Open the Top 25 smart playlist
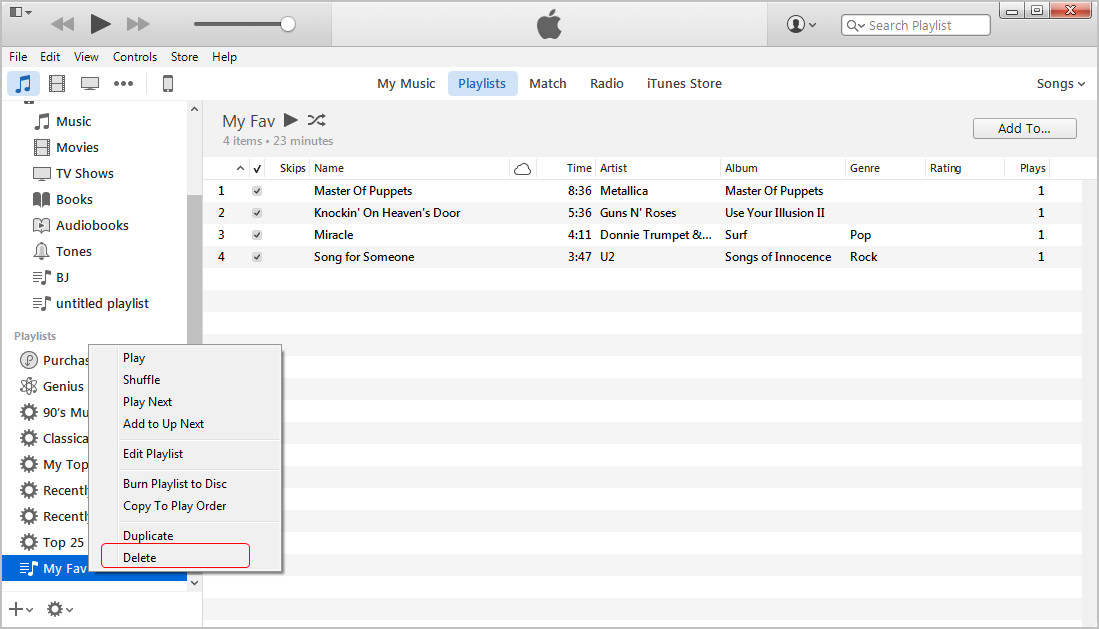The height and width of the screenshot is (629, 1099). click(x=52, y=542)
